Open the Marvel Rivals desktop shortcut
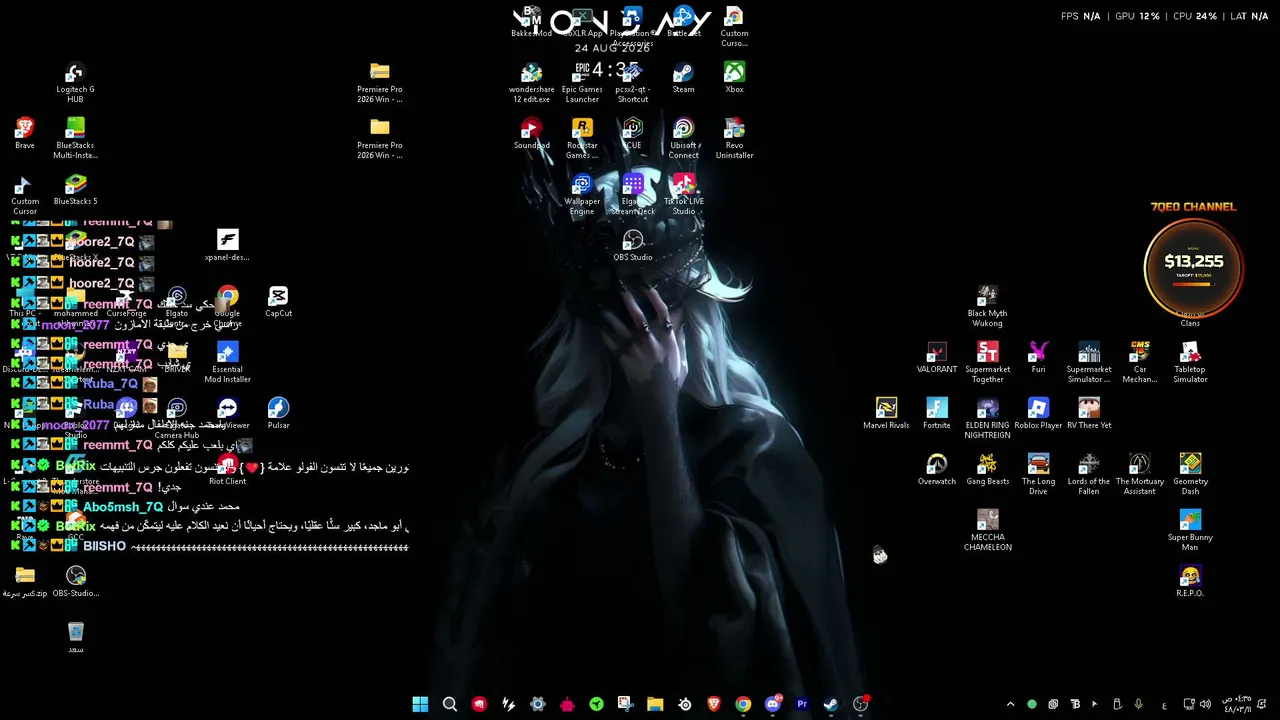 tap(886, 414)
